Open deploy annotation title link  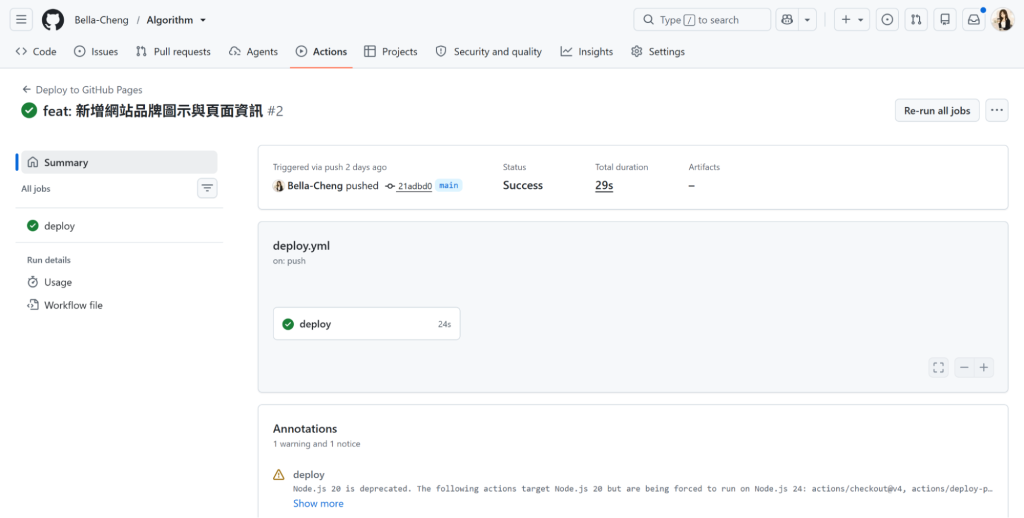pos(309,474)
